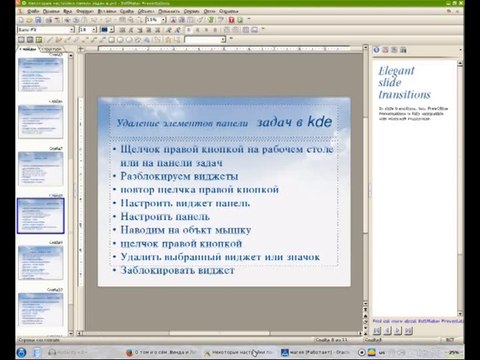Open the KDE application launcher menu

(21, 352)
